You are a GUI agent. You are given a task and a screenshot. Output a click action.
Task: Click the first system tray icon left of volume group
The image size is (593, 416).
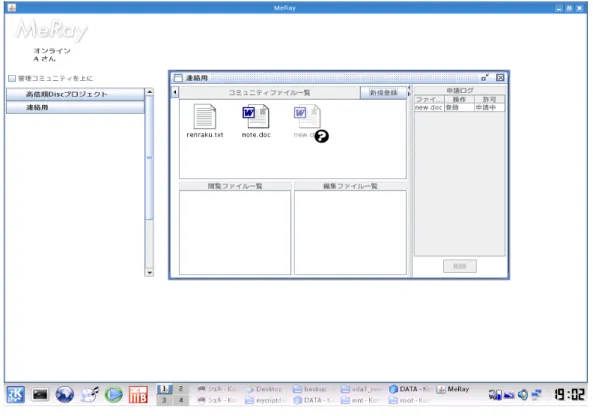coord(495,395)
